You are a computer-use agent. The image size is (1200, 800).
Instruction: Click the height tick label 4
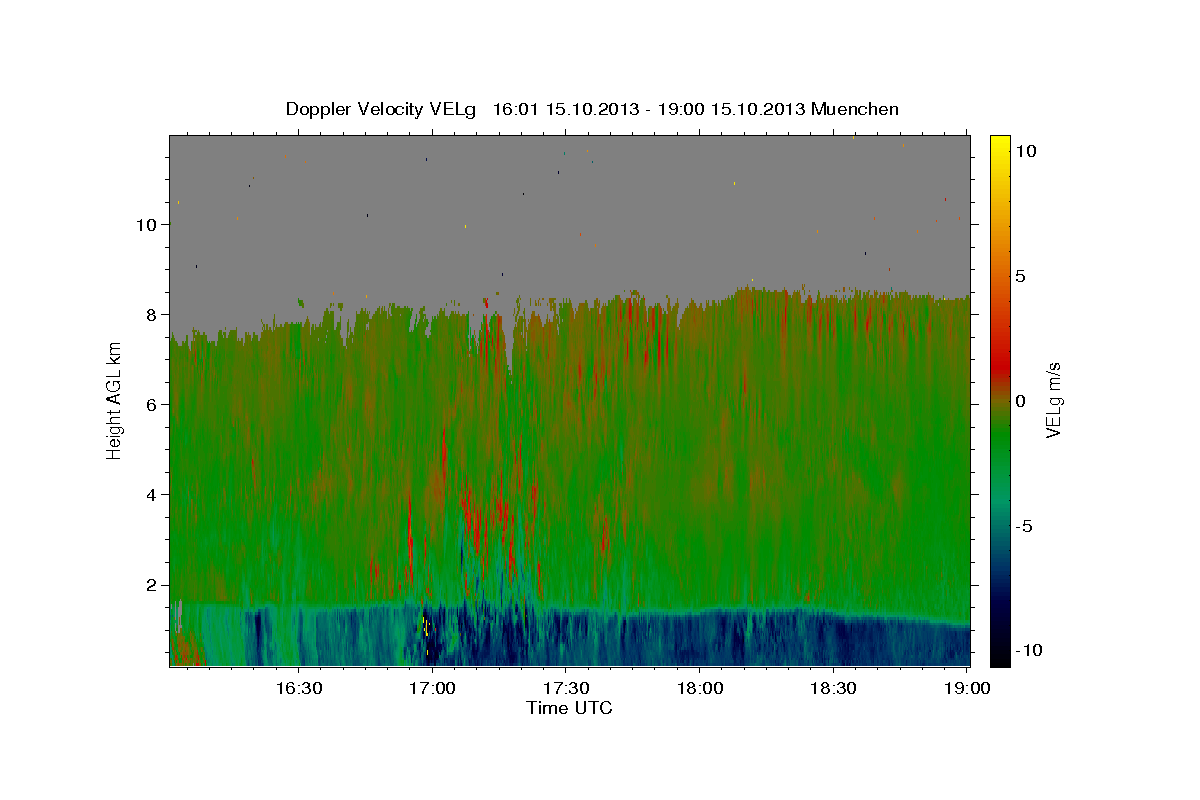pos(153,495)
